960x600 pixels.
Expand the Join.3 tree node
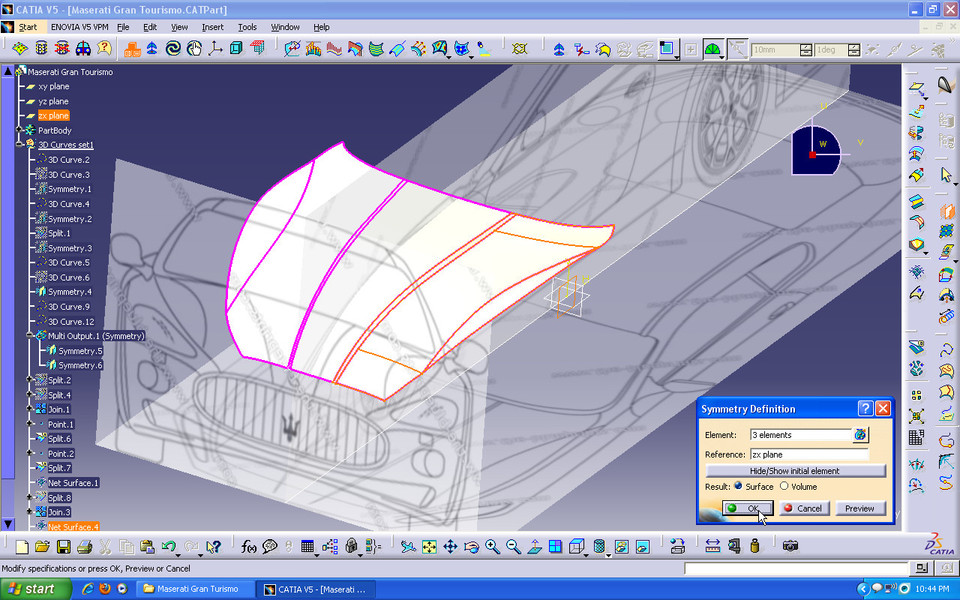pos(29,512)
